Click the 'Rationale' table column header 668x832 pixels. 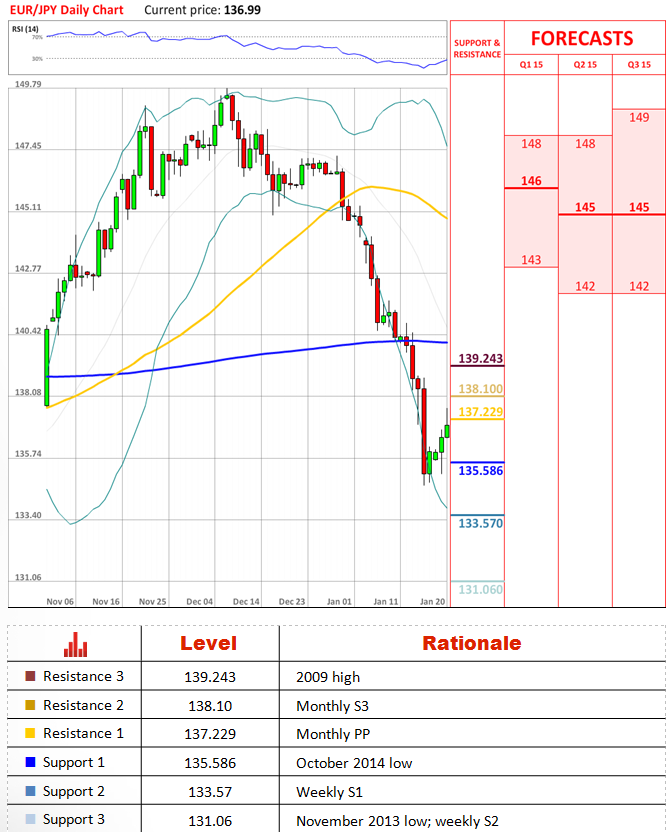click(472, 644)
